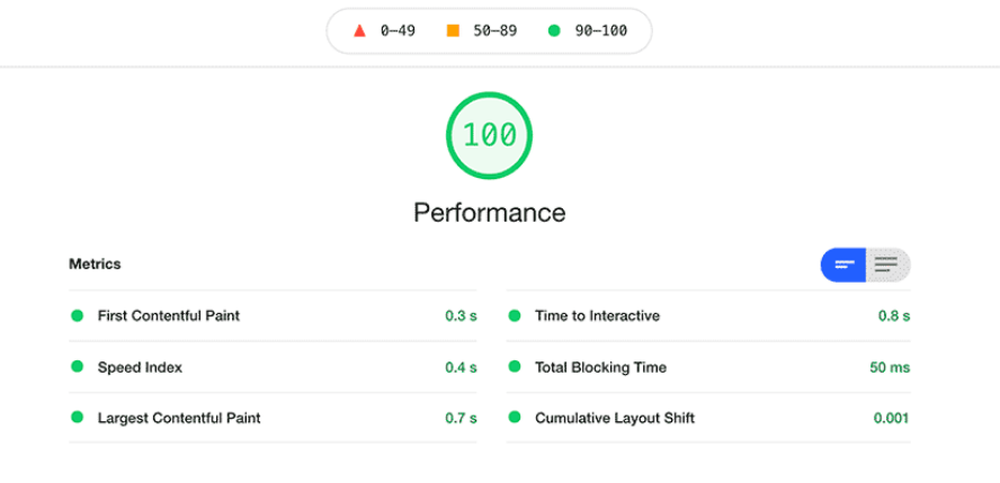Switch metrics to expanded description view

pos(887,265)
